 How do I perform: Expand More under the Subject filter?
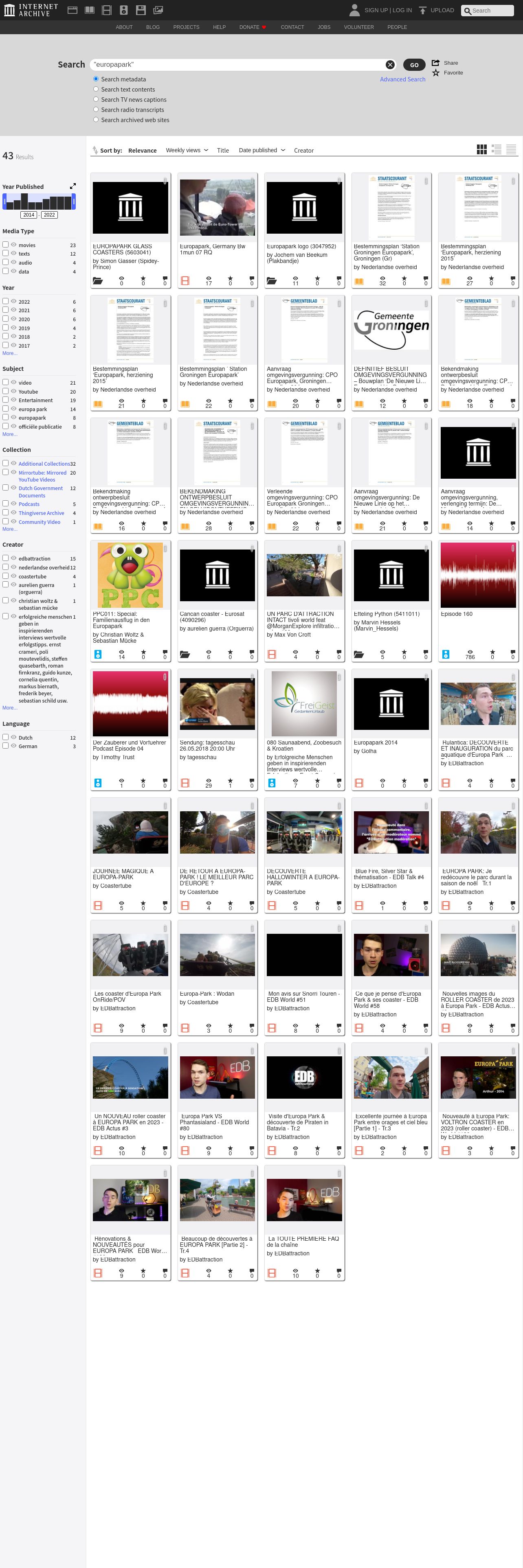click(10, 434)
